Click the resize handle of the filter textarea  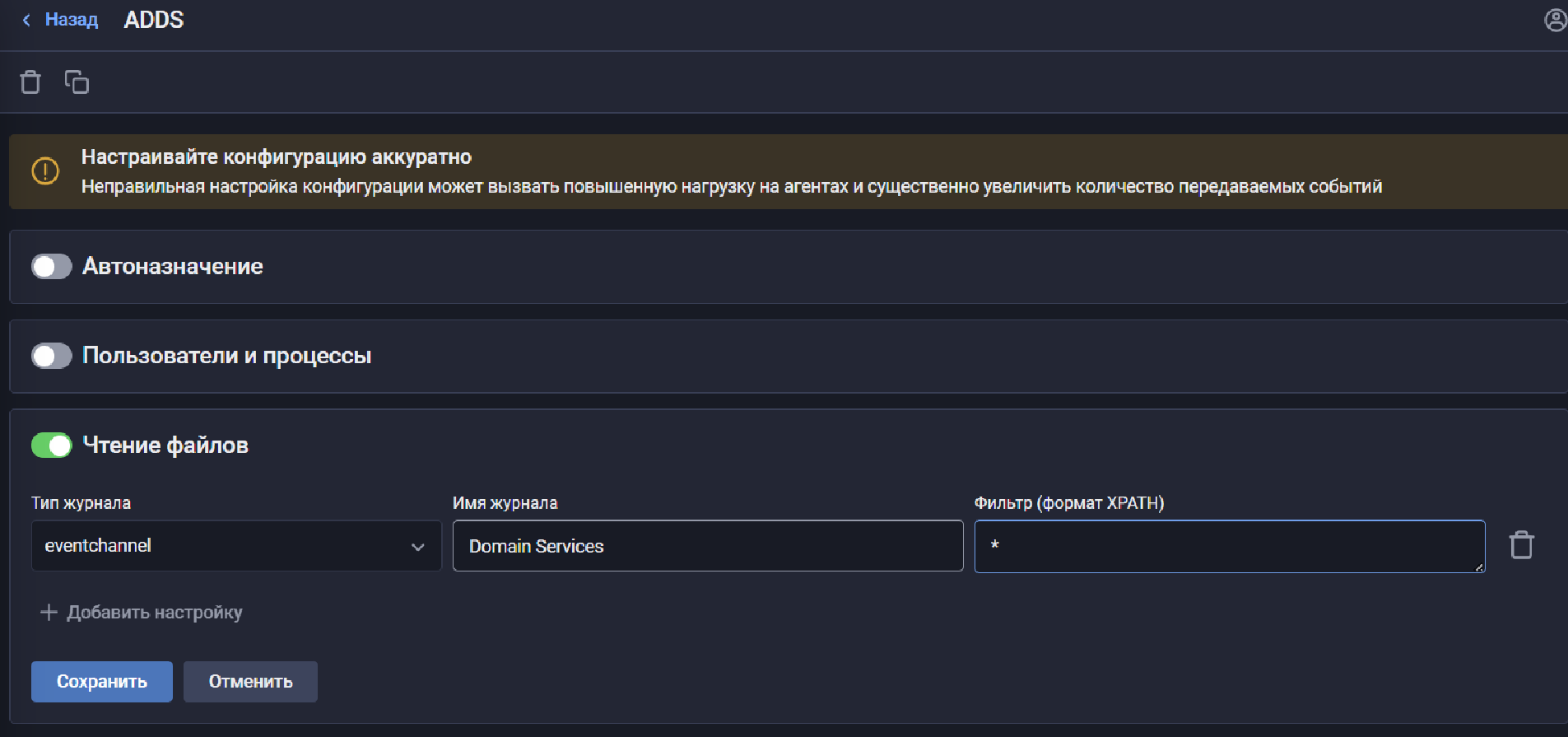coord(1479,567)
